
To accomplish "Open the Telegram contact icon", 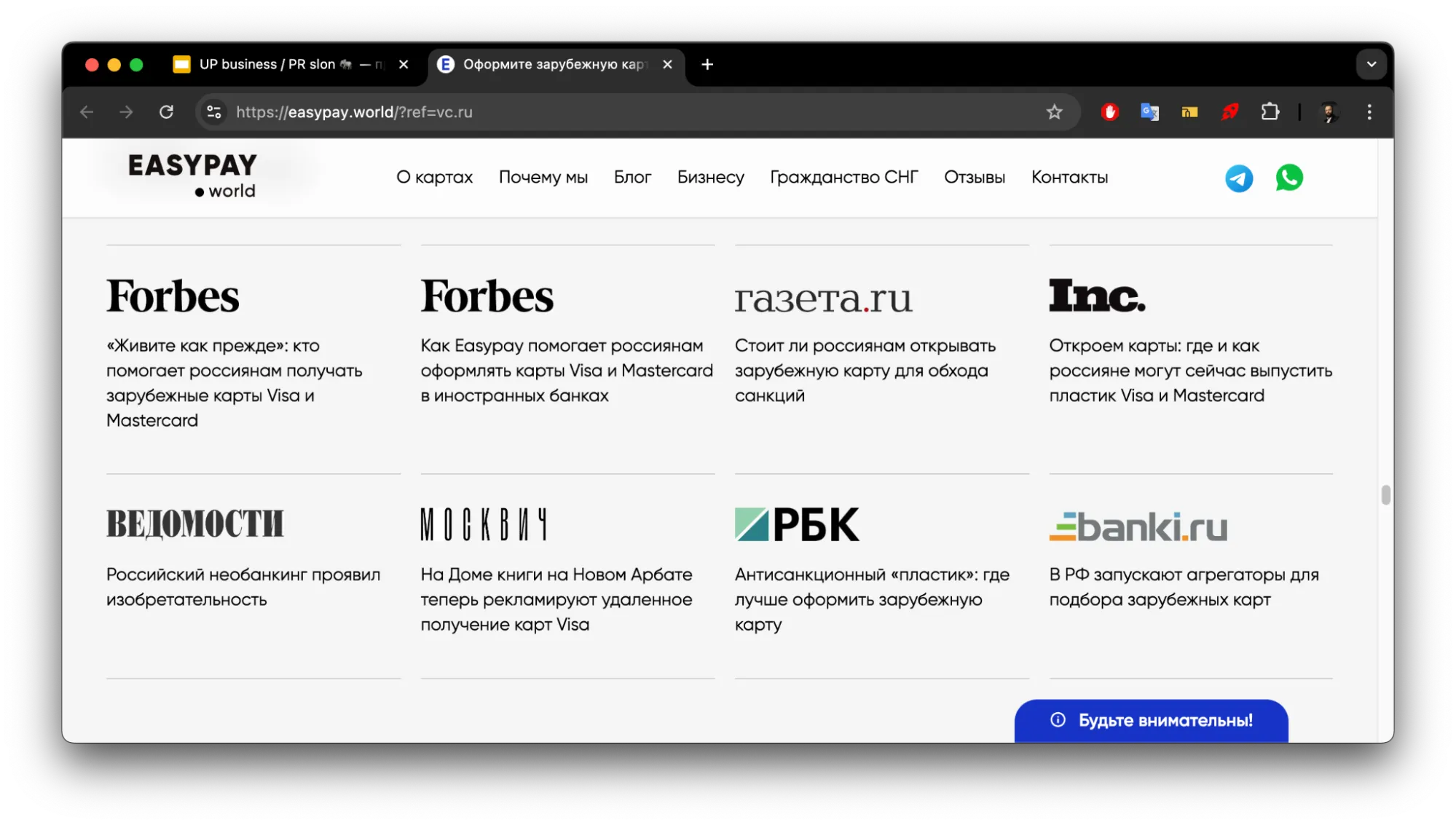I will coord(1238,178).
